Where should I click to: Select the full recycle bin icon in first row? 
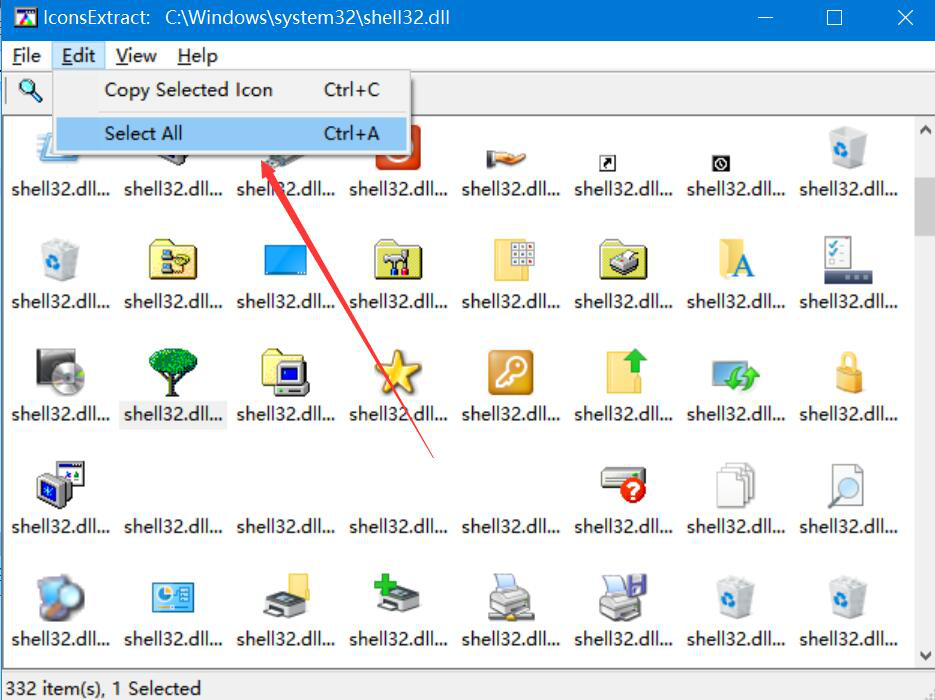click(847, 147)
